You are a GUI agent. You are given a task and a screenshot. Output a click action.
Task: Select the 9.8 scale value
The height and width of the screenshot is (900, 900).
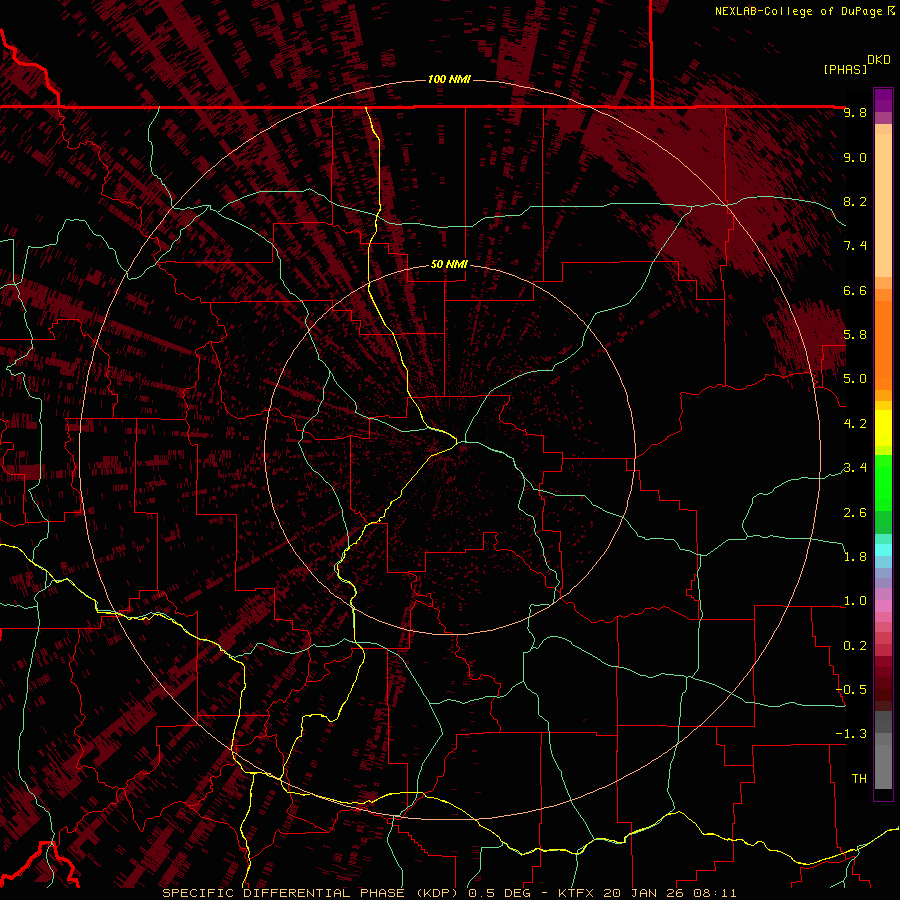[855, 112]
